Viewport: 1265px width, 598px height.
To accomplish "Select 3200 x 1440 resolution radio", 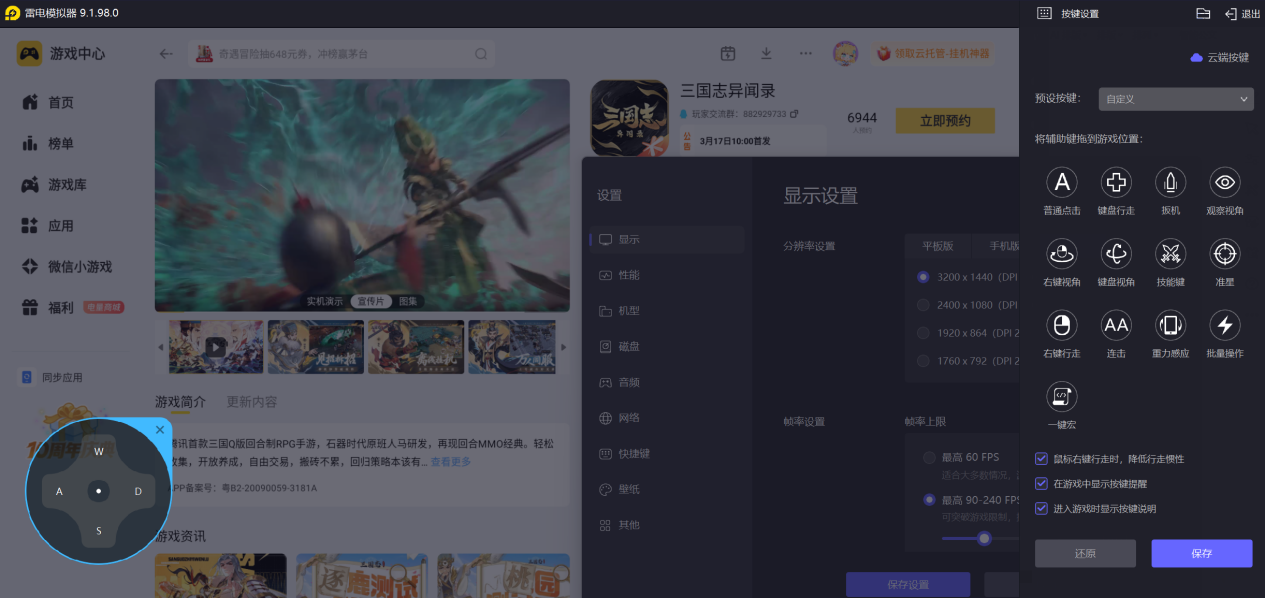I will [x=923, y=277].
